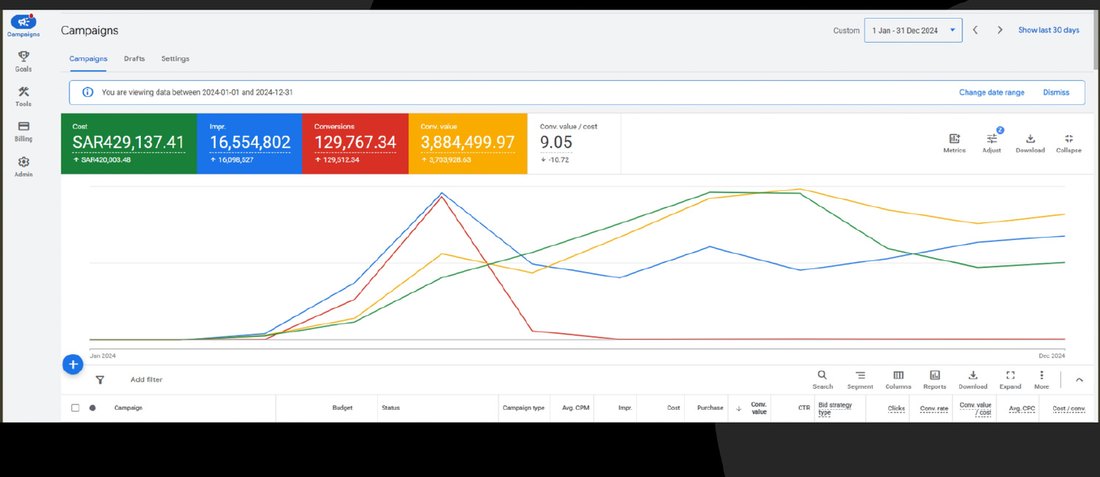Click the Download icon next to Reports
Screen dimensions: 1100x477
[x=972, y=380]
